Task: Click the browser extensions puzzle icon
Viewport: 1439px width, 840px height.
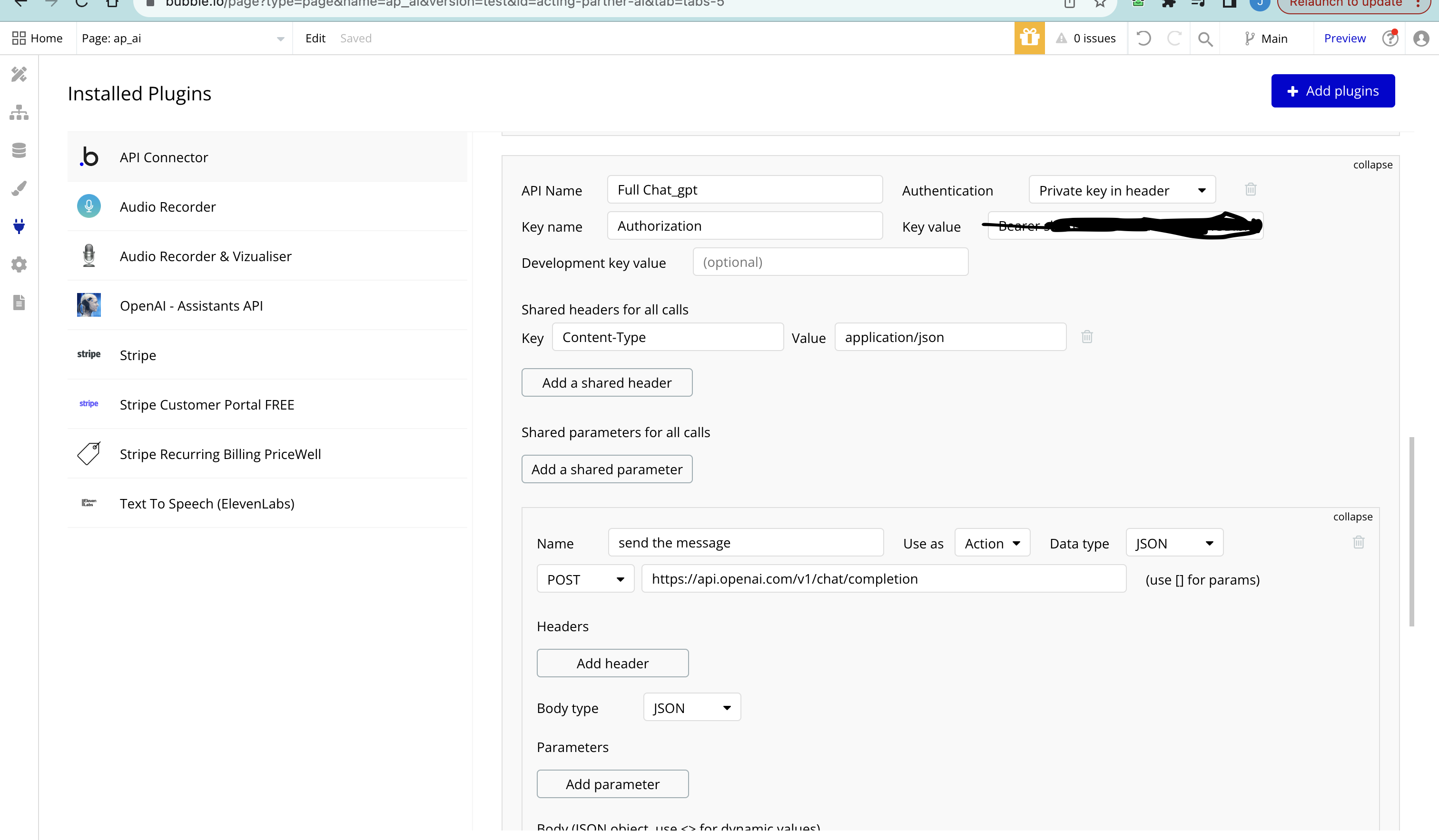Action: point(1168,3)
